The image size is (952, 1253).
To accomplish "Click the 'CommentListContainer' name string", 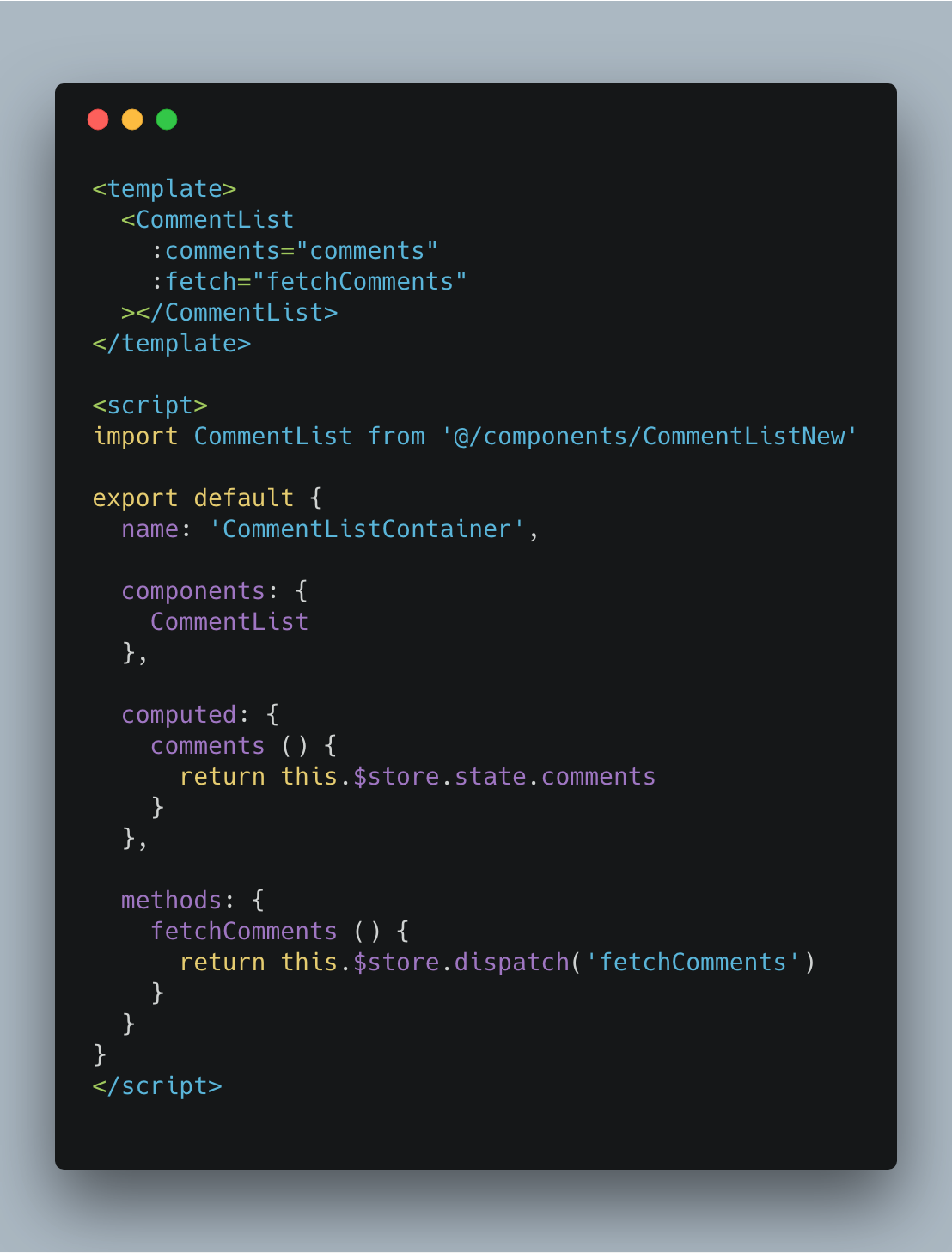I will tap(367, 529).
